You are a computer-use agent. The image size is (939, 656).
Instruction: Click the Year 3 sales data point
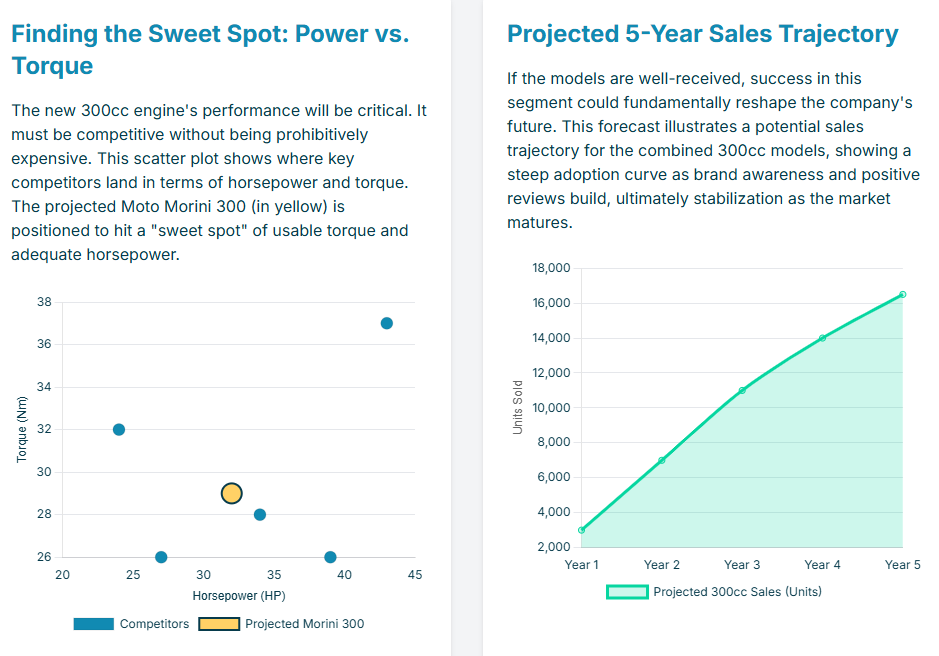742,390
